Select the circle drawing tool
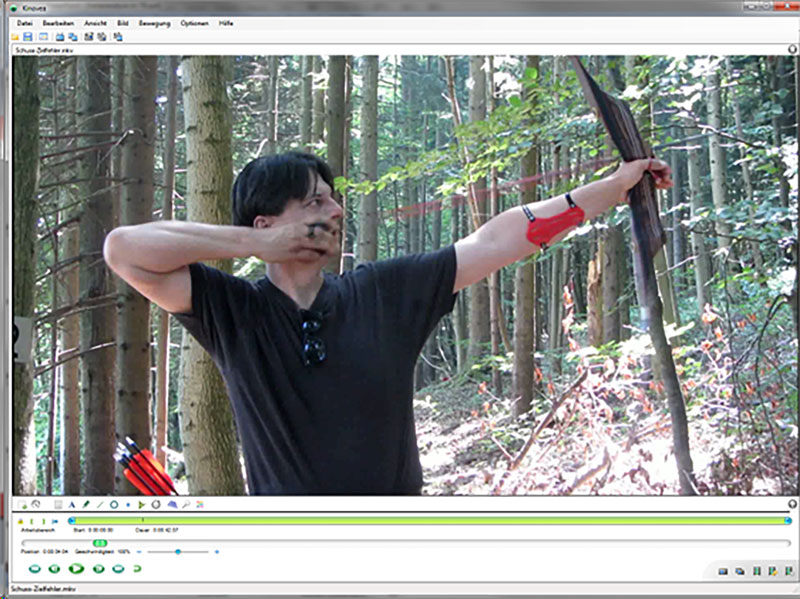This screenshot has height=599, width=800. (114, 505)
